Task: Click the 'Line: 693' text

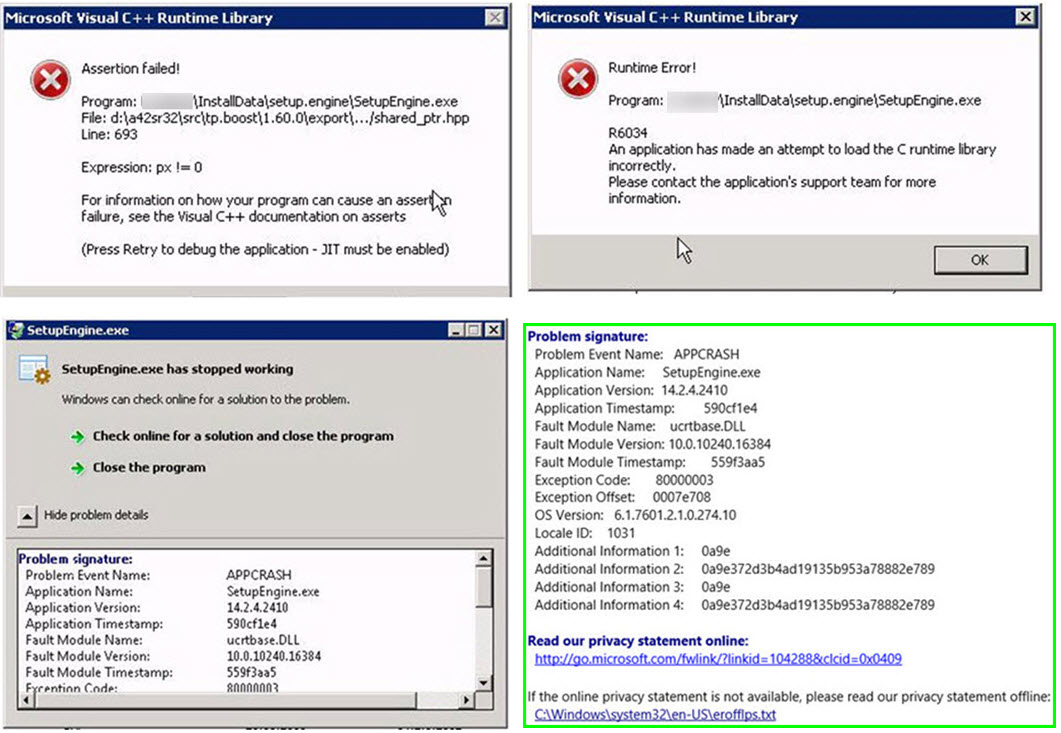Action: [x=109, y=134]
